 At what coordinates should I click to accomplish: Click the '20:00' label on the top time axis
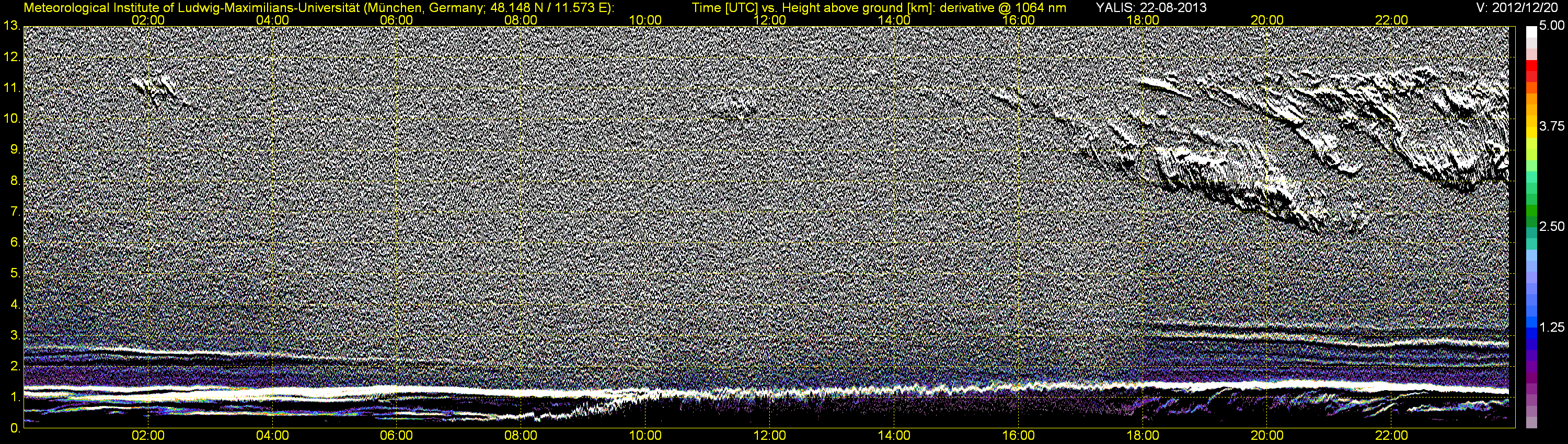tap(1267, 20)
